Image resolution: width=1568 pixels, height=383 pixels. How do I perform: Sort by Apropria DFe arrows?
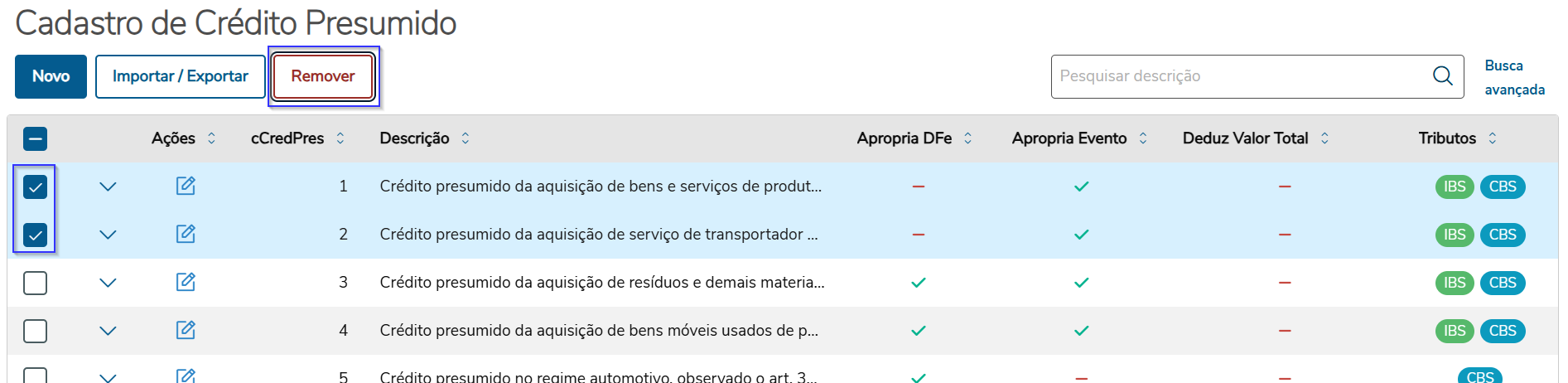click(x=967, y=138)
